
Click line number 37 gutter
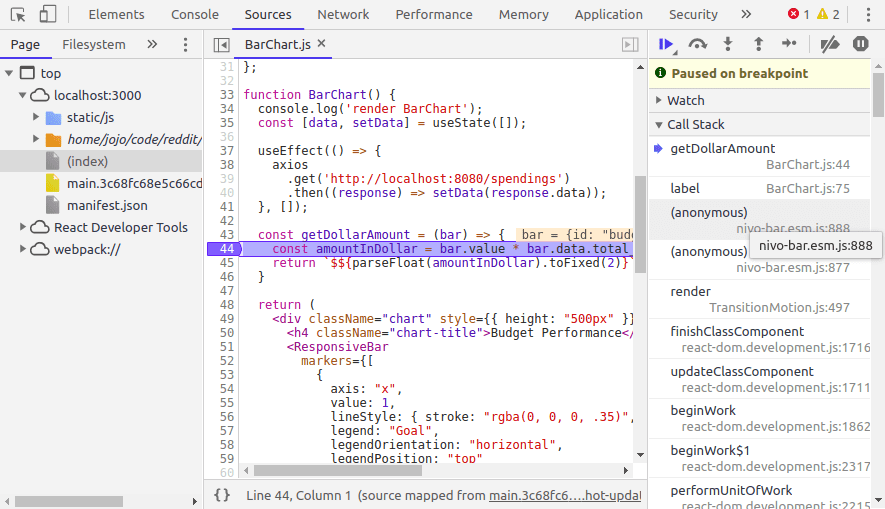[226, 151]
